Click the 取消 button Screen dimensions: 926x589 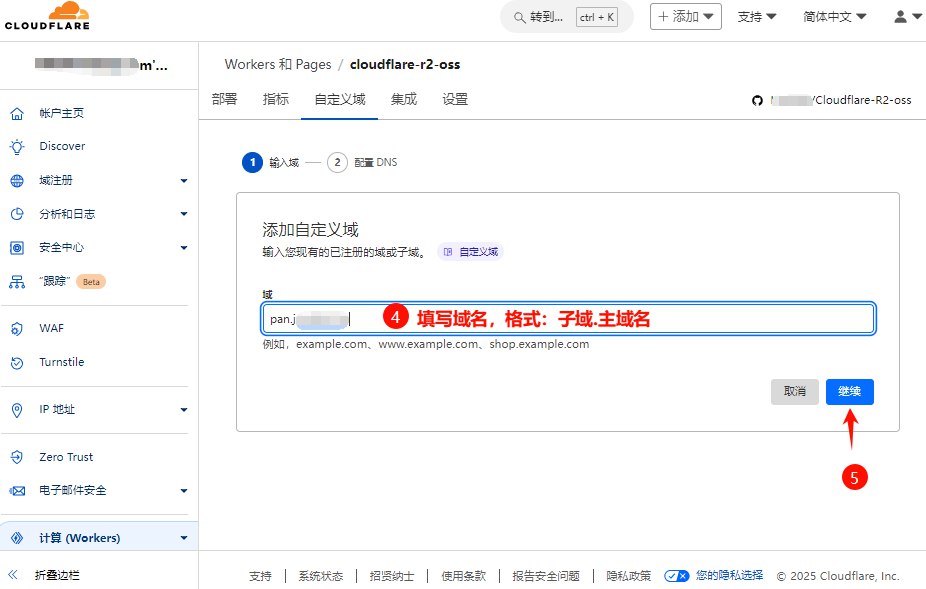pos(795,392)
